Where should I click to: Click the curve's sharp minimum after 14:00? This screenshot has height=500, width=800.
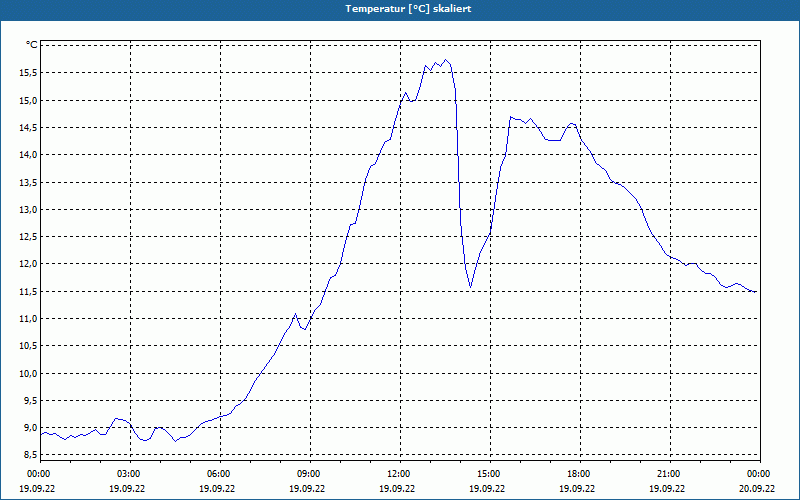pyautogui.click(x=470, y=288)
